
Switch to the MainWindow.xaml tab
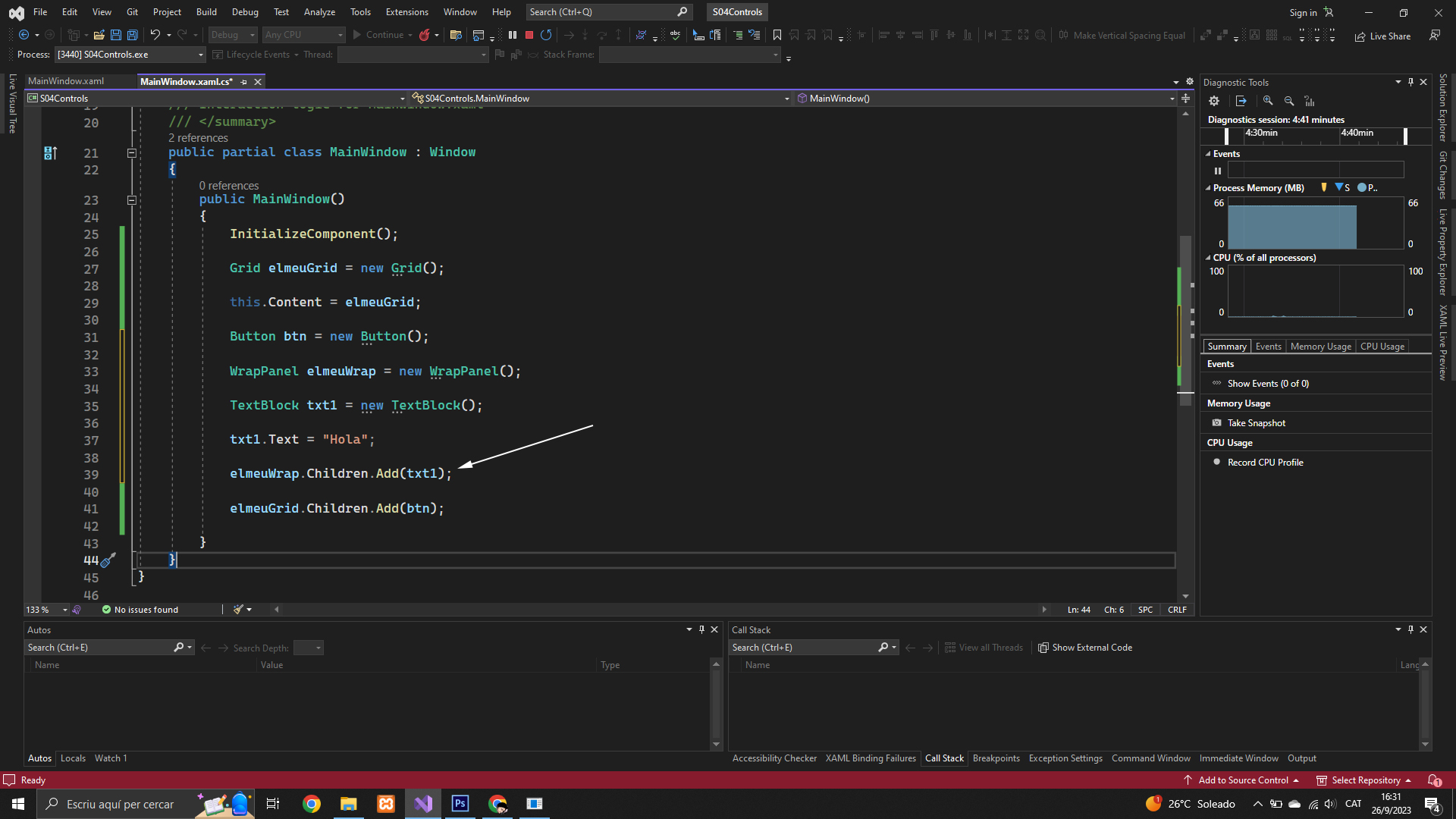click(x=66, y=81)
